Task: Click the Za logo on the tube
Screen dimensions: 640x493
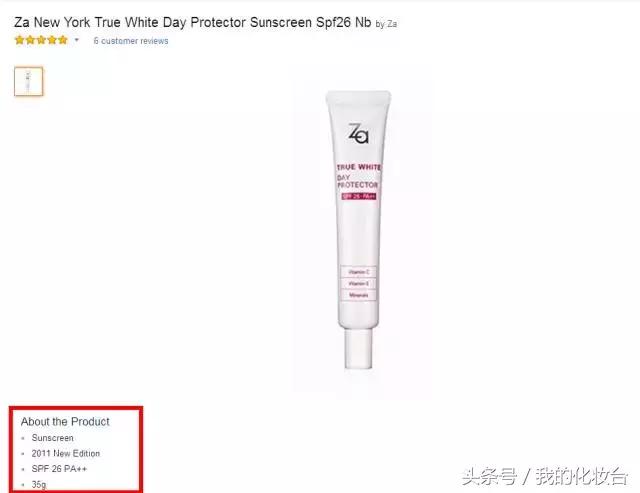Action: tap(358, 133)
